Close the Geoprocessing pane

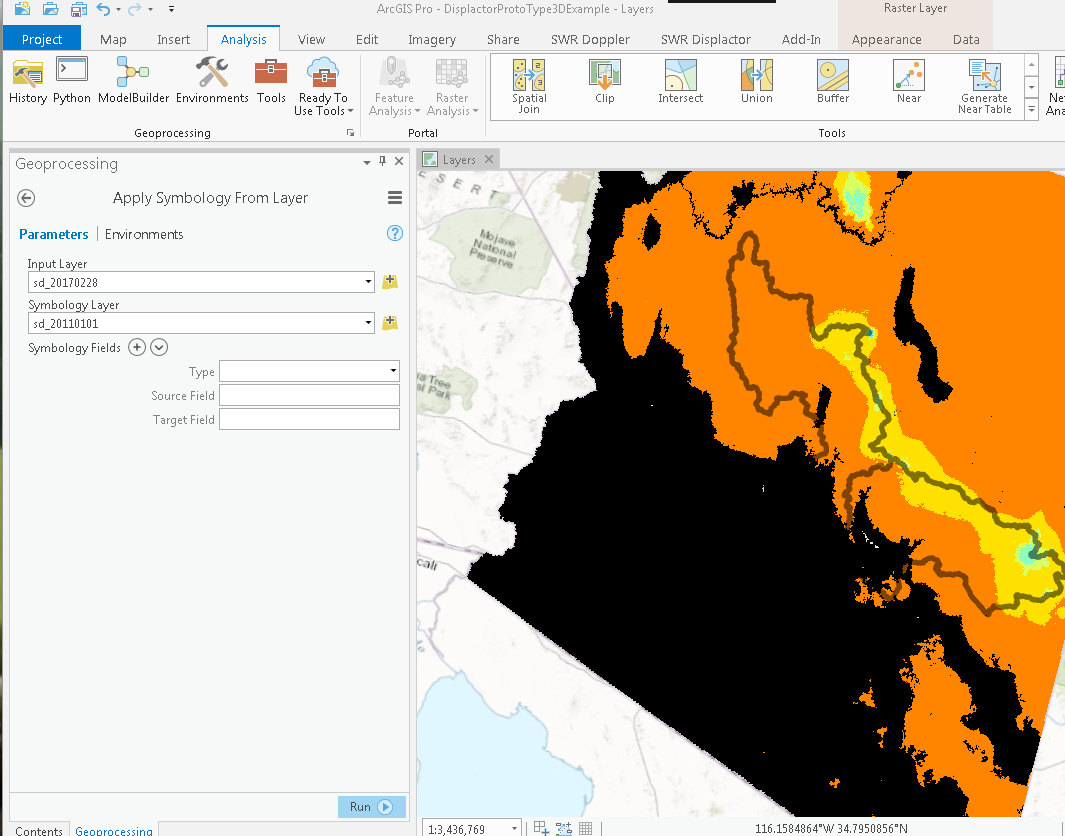(x=399, y=161)
